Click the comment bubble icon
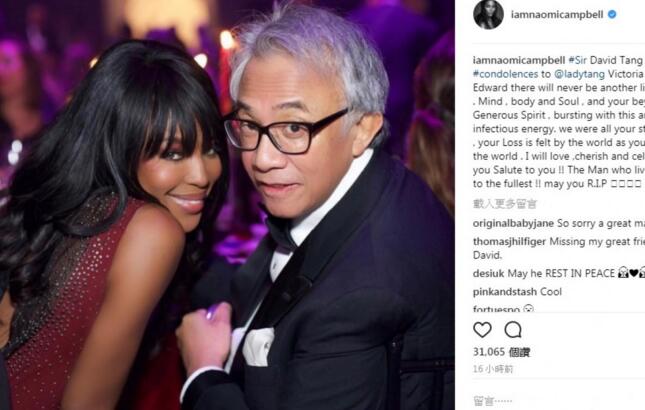This screenshot has width=645, height=410. point(513,330)
